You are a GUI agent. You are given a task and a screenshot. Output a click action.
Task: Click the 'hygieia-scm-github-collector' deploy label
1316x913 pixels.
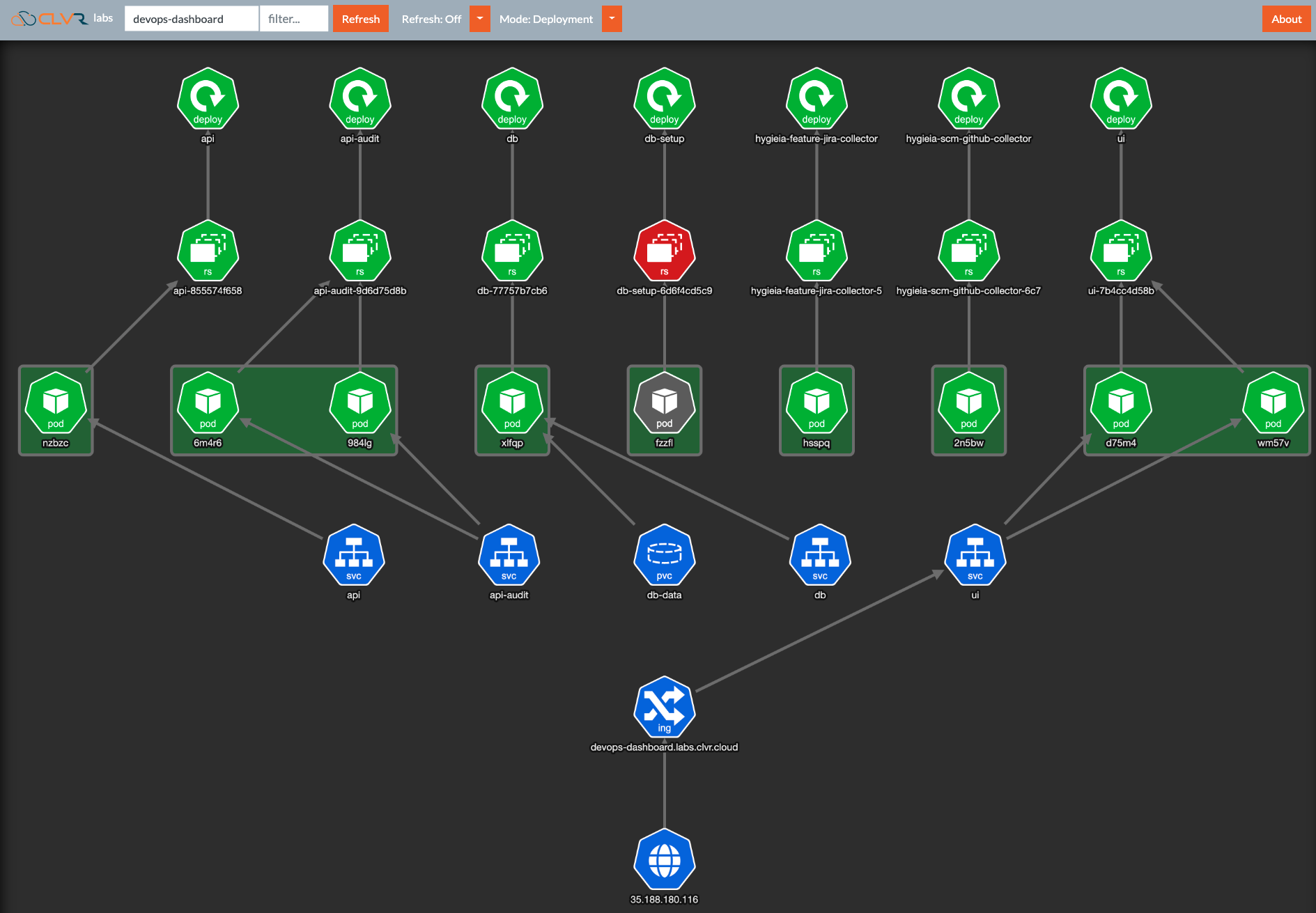coord(969,139)
